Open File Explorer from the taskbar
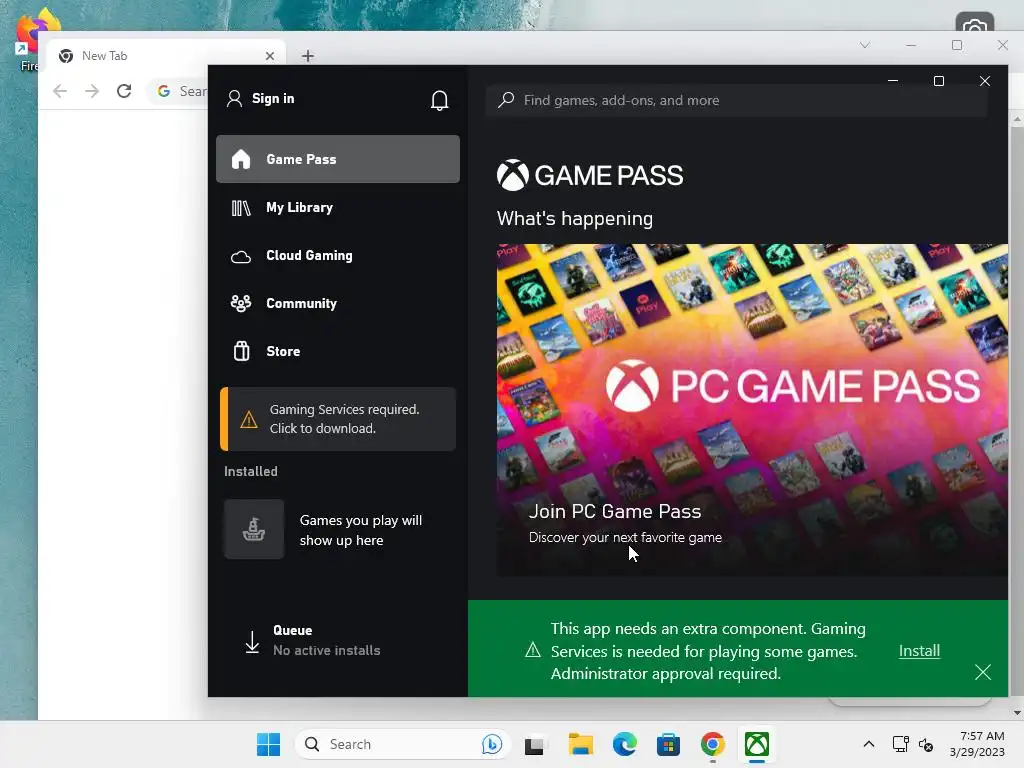The height and width of the screenshot is (768, 1024). coord(581,744)
